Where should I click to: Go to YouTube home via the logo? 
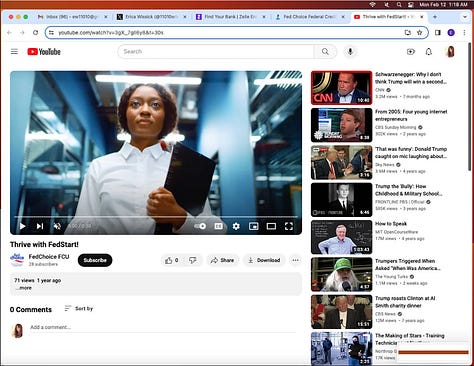pyautogui.click(x=44, y=52)
